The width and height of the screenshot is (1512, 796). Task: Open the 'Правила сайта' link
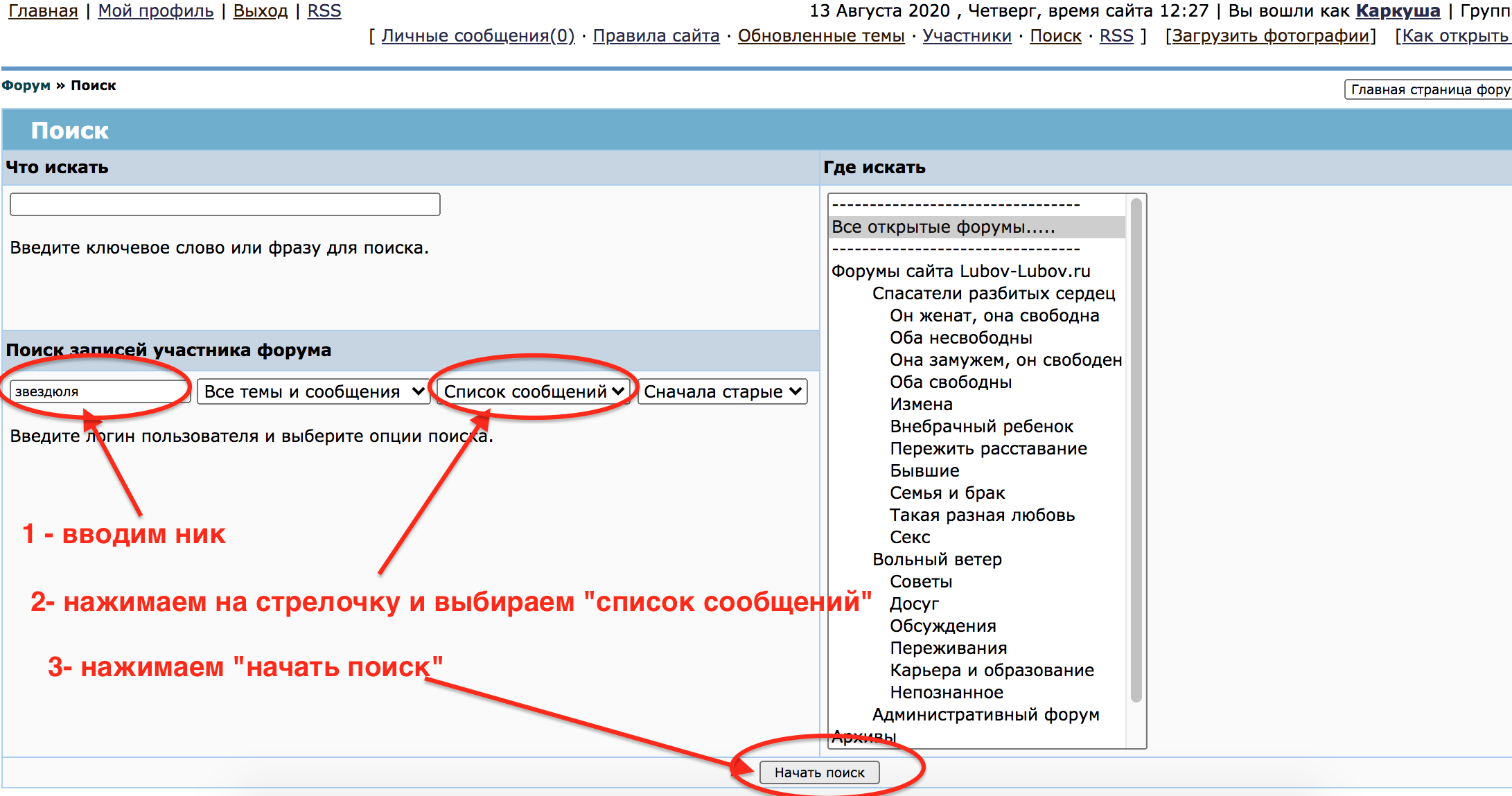click(656, 36)
